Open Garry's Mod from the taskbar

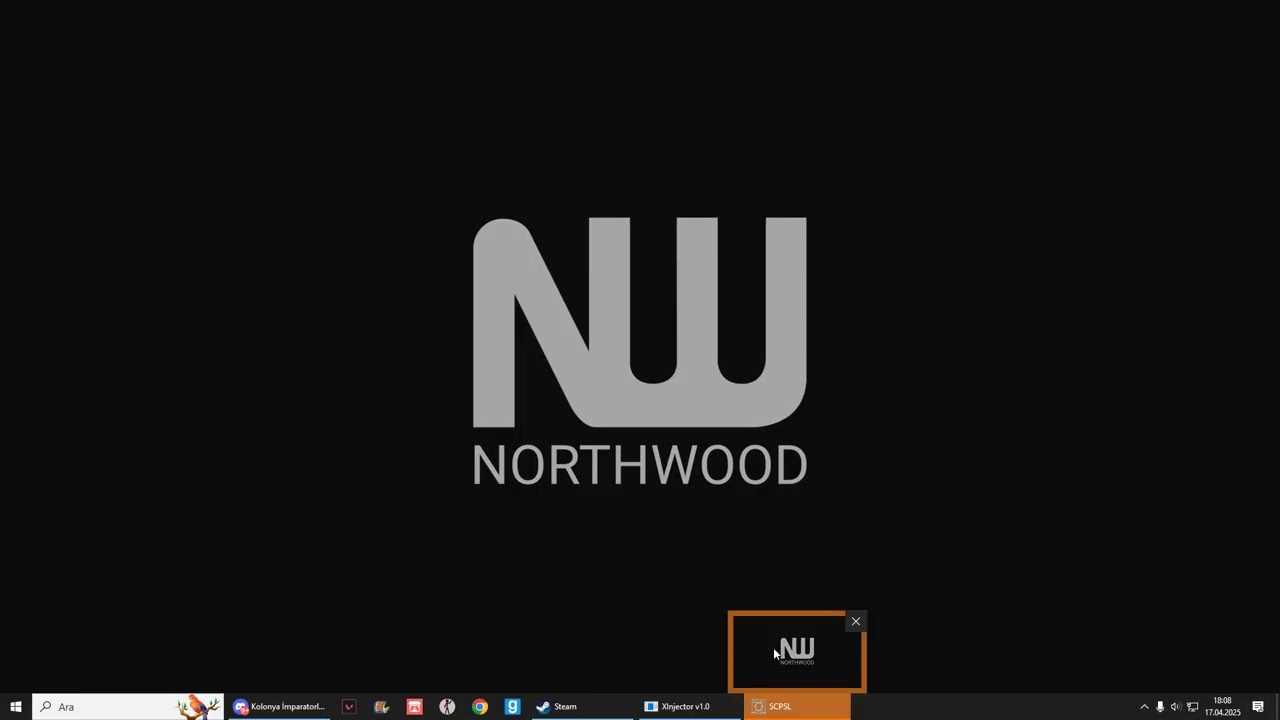click(x=513, y=707)
